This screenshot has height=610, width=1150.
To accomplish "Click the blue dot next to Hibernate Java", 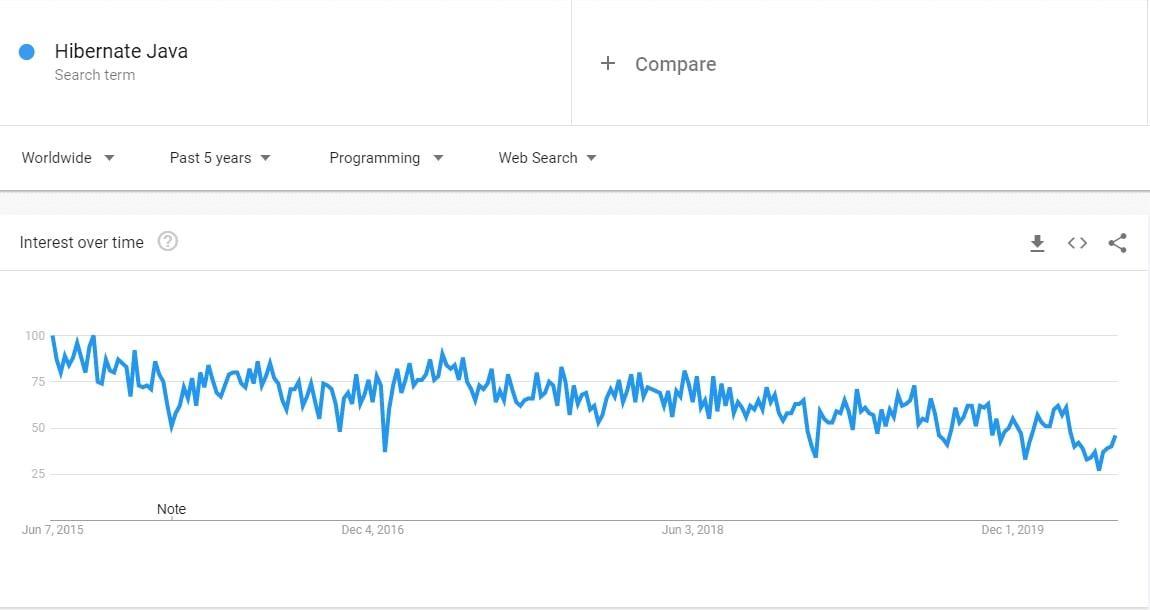I will (x=27, y=52).
